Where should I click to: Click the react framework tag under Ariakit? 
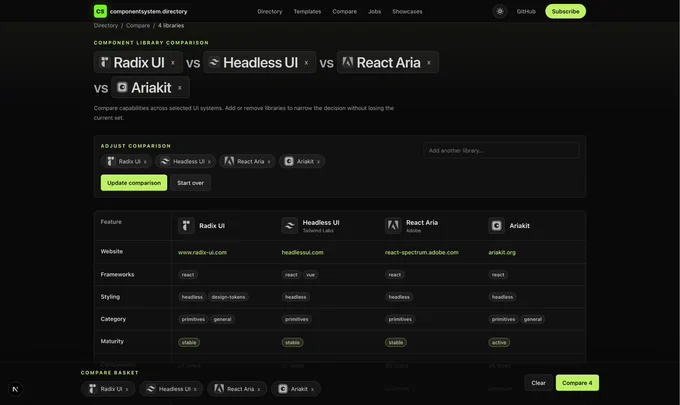(498, 275)
